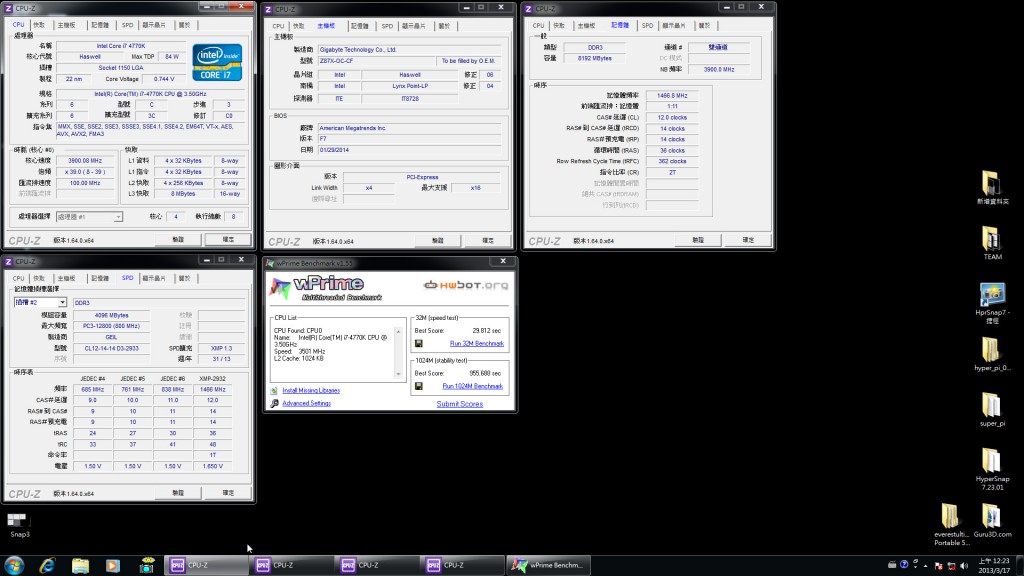Switch to the 記憶體 tab in the processor window

coord(100,25)
